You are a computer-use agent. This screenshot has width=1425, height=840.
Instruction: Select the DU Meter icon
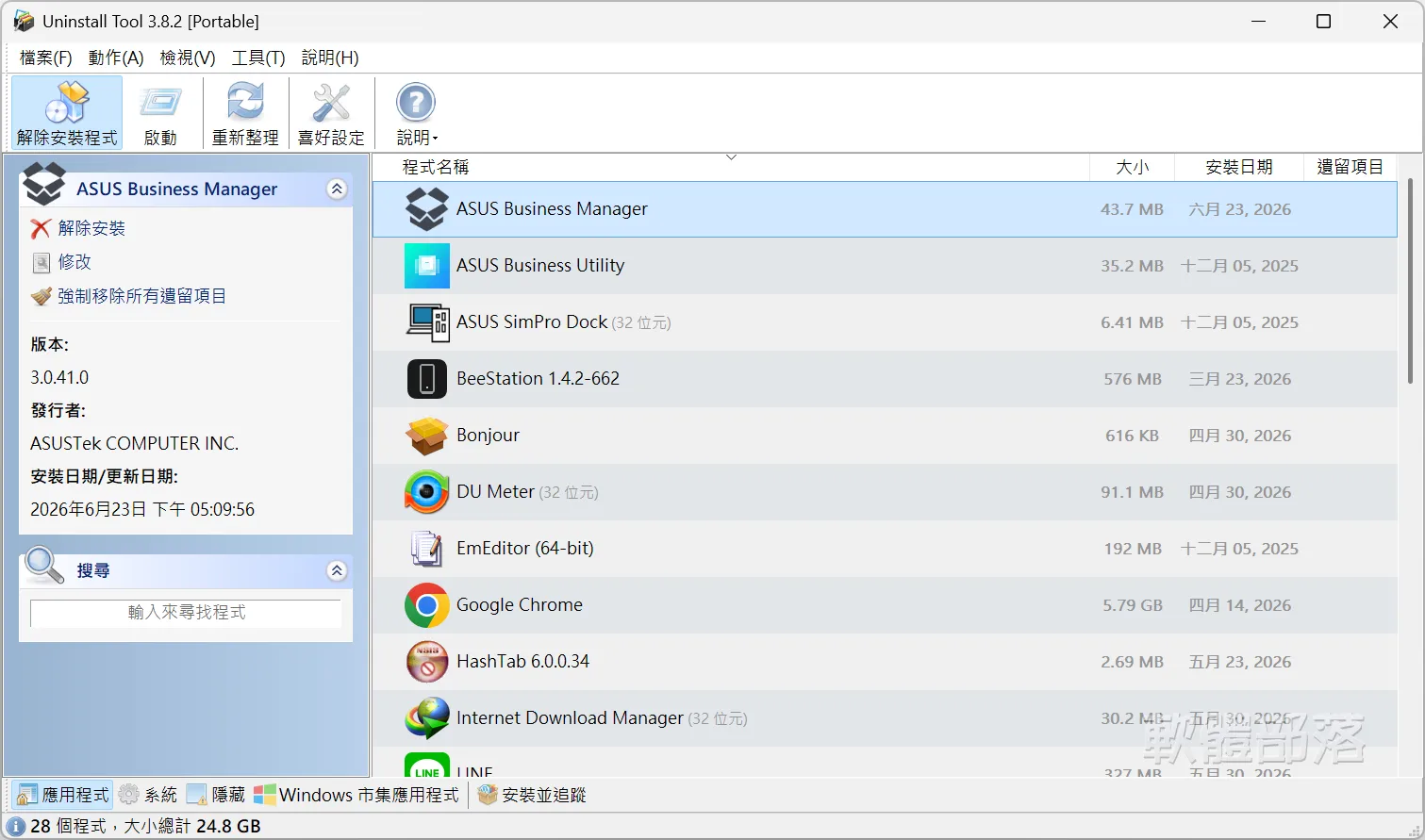coord(427,492)
